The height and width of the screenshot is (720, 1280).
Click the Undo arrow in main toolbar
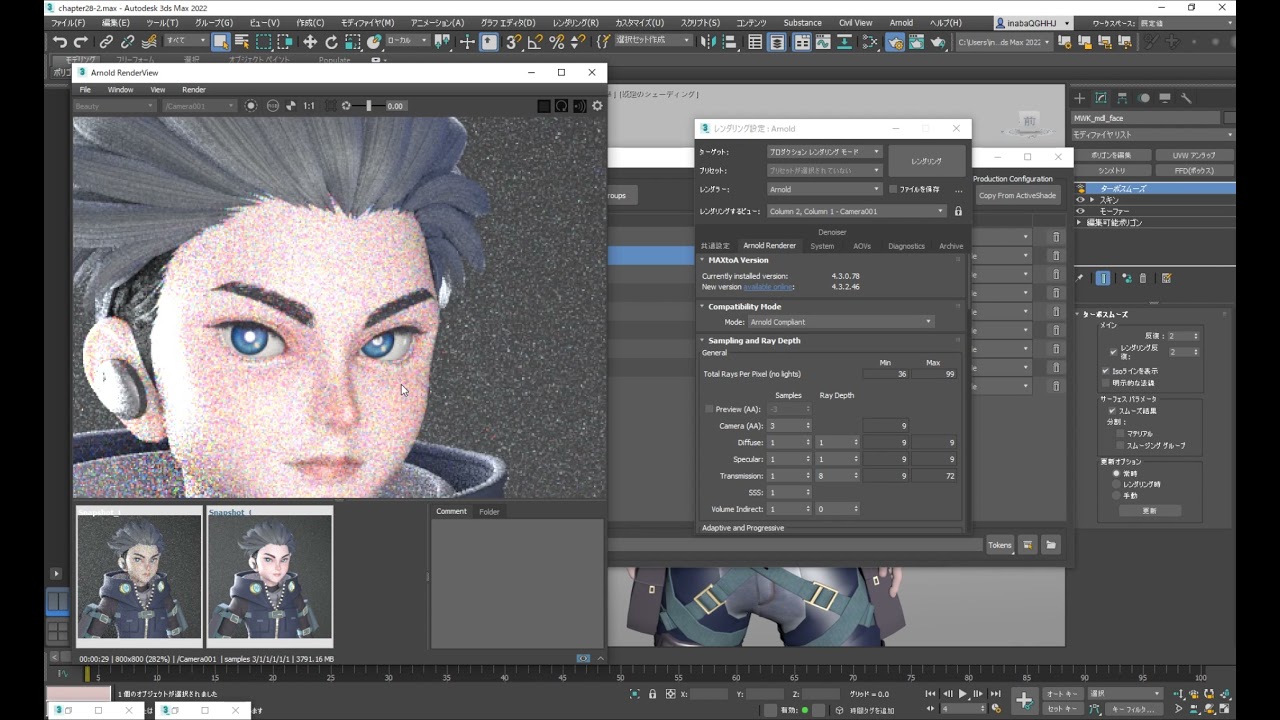(x=60, y=42)
